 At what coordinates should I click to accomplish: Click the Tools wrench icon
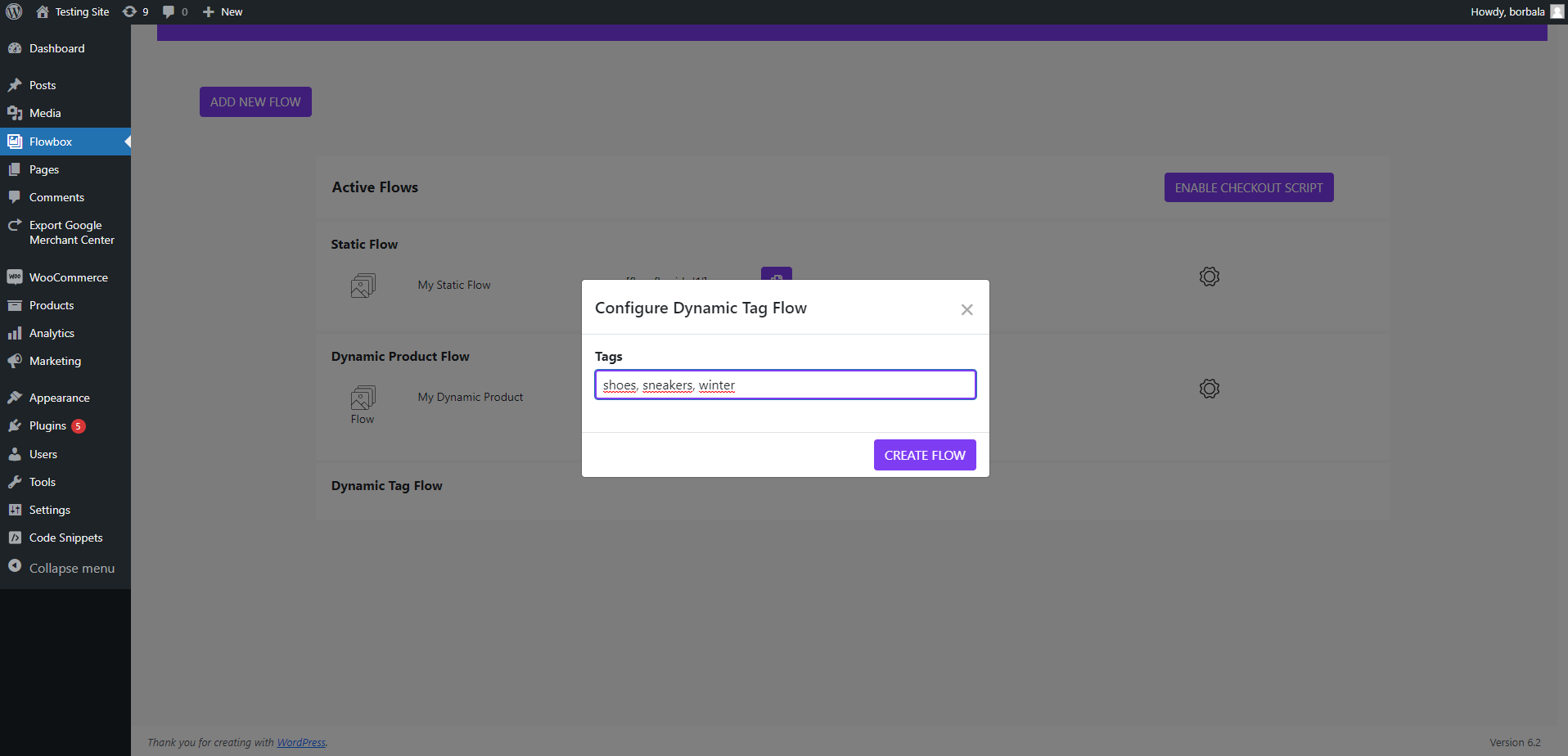coord(15,482)
